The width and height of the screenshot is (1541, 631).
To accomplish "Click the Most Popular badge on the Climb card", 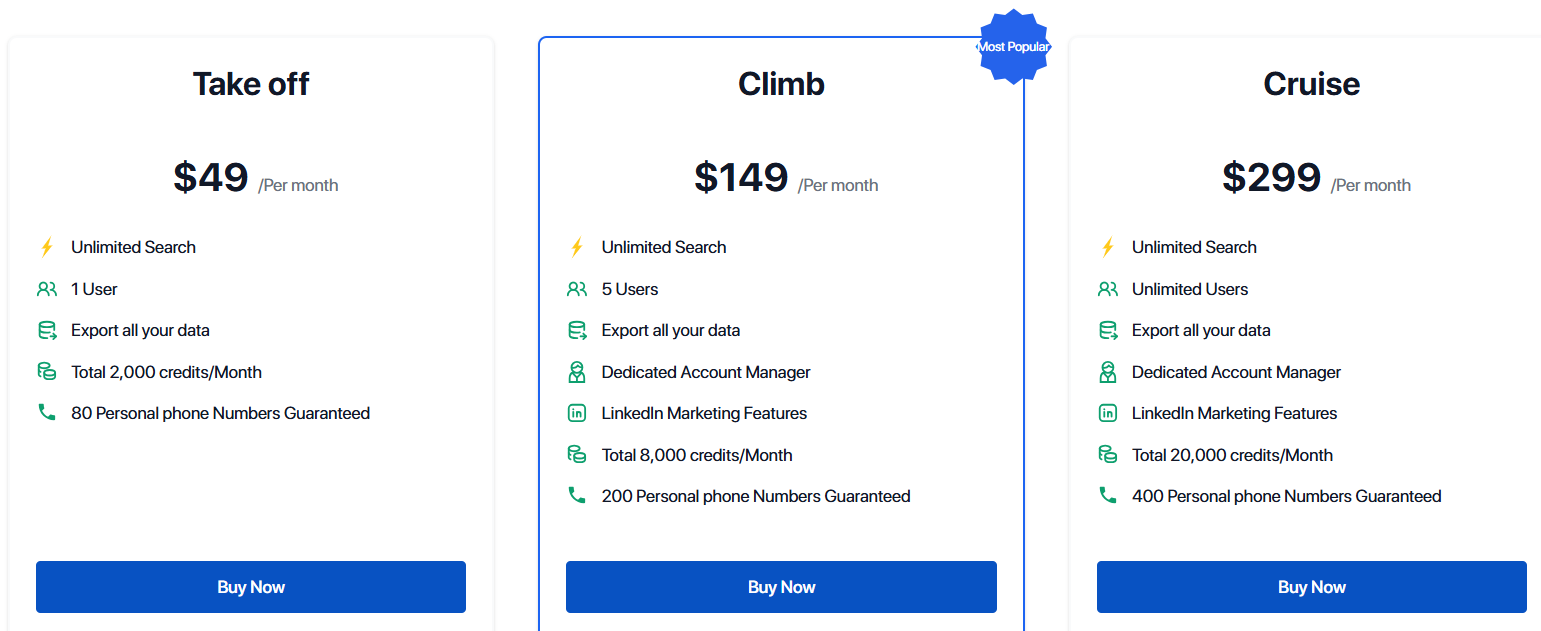I will (x=1013, y=46).
